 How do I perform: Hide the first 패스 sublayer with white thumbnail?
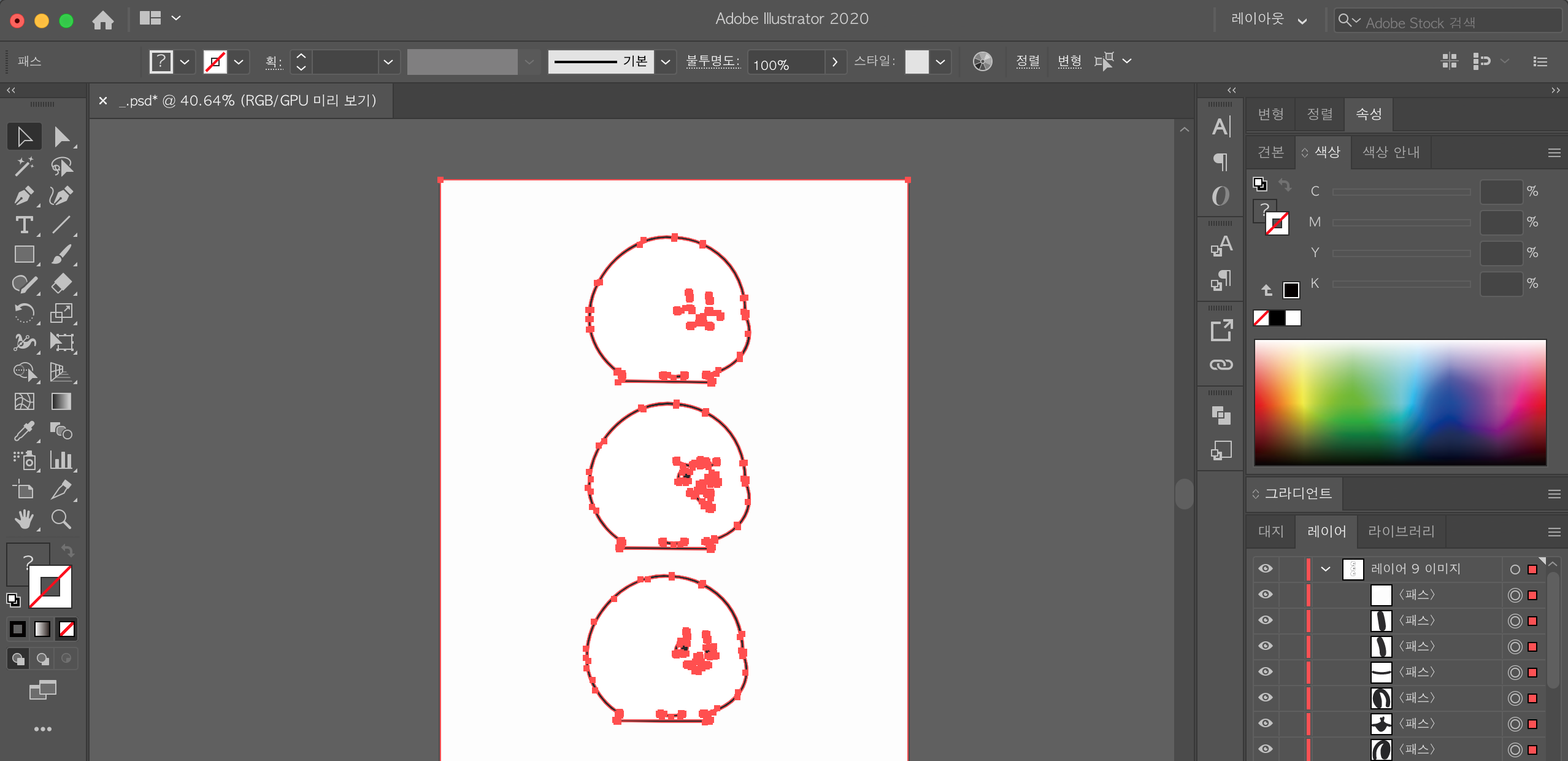click(1266, 594)
